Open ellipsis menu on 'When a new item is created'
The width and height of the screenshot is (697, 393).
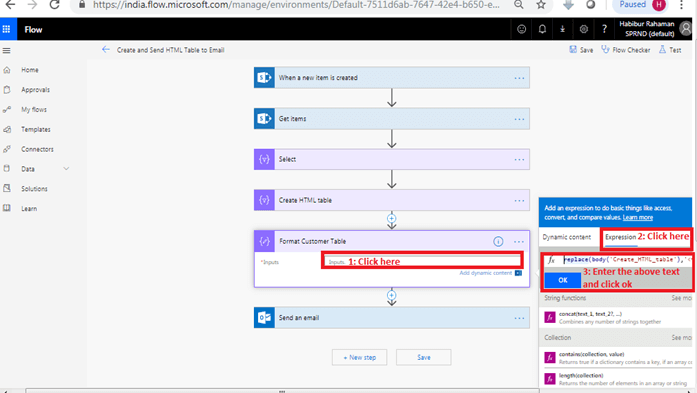(519, 78)
